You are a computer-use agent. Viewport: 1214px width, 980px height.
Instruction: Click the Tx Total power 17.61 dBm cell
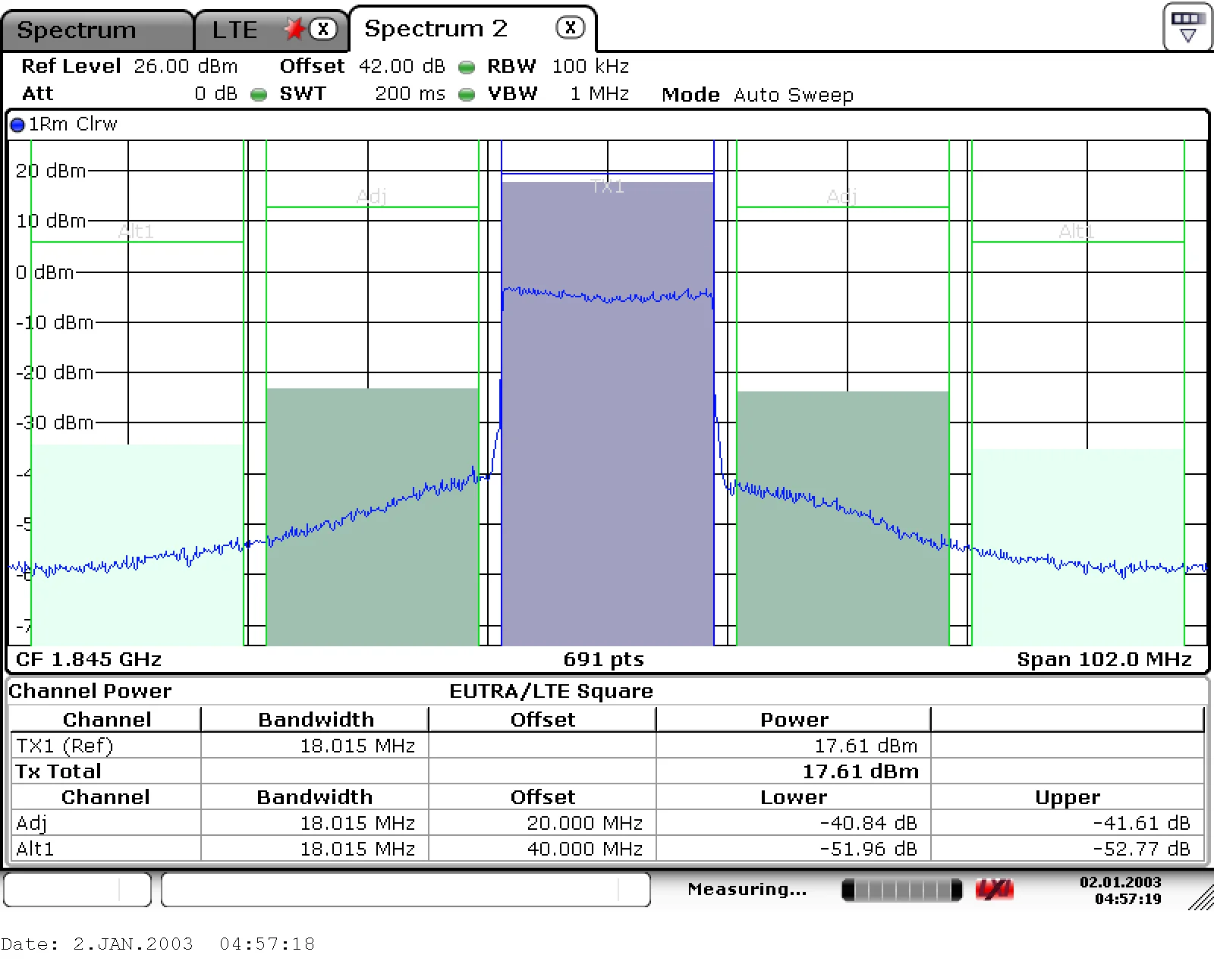pyautogui.click(x=793, y=771)
